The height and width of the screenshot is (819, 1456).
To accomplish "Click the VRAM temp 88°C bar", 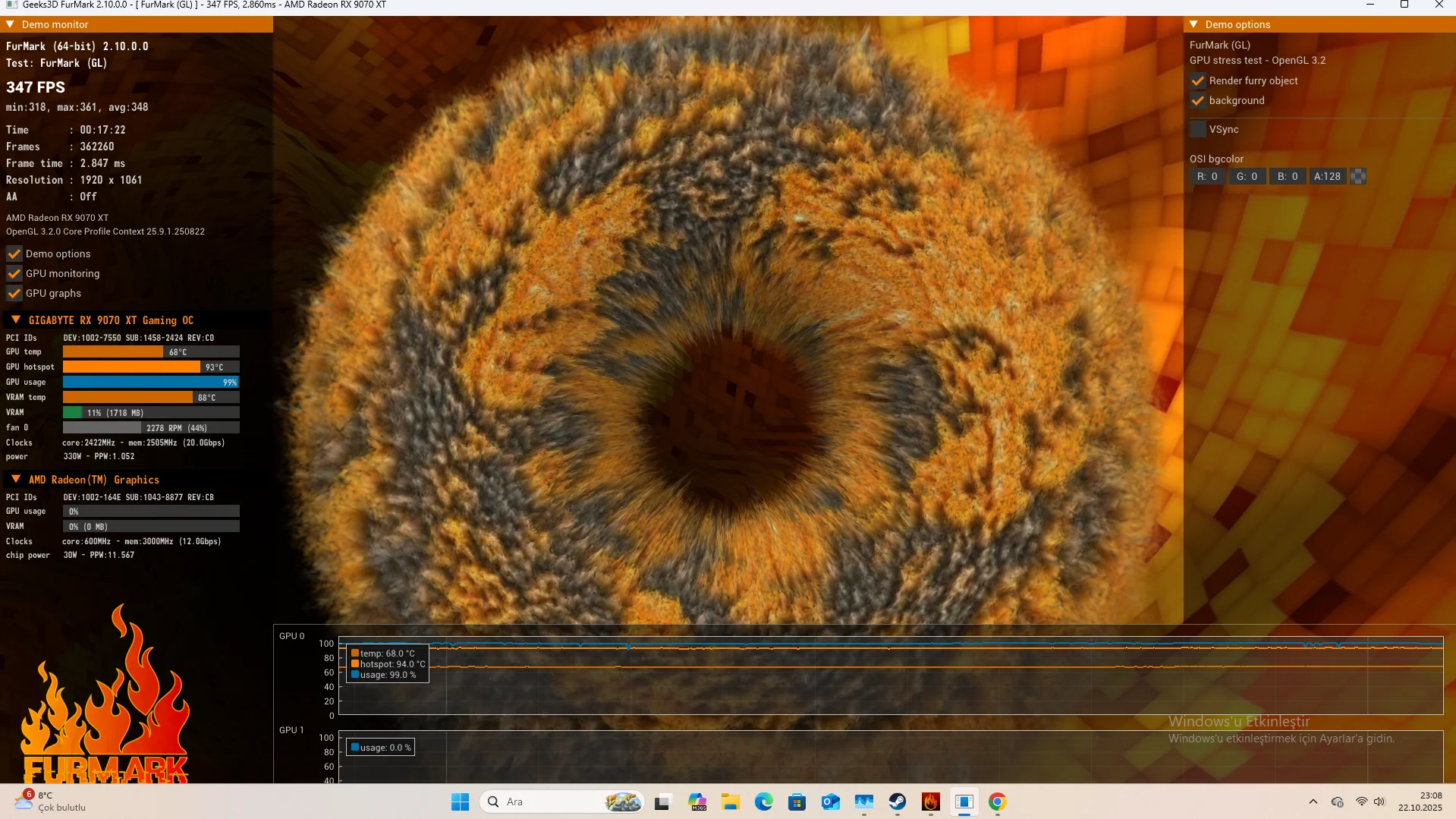I will 151,397.
